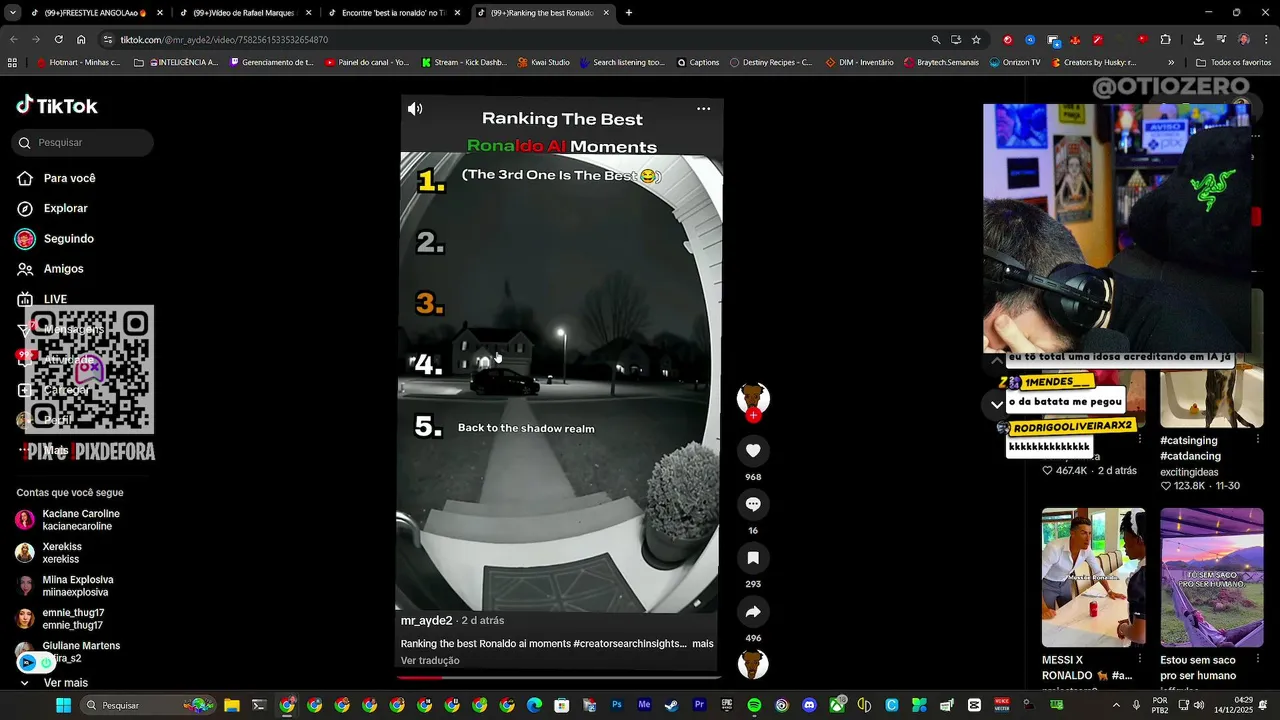Open Stream - Kick Dashboard bookmark
The height and width of the screenshot is (720, 1280).
click(x=463, y=62)
